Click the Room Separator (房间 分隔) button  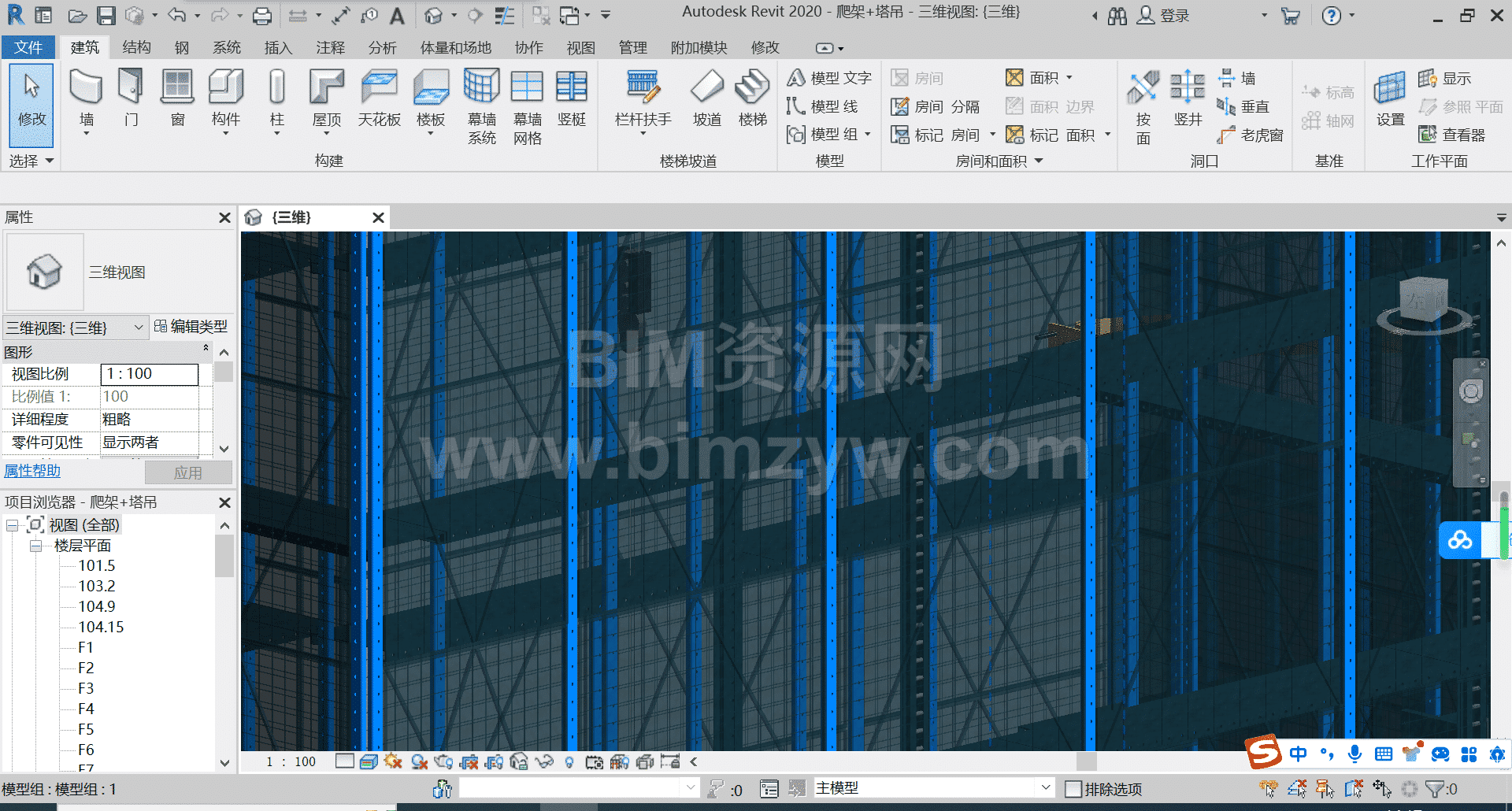(x=936, y=106)
